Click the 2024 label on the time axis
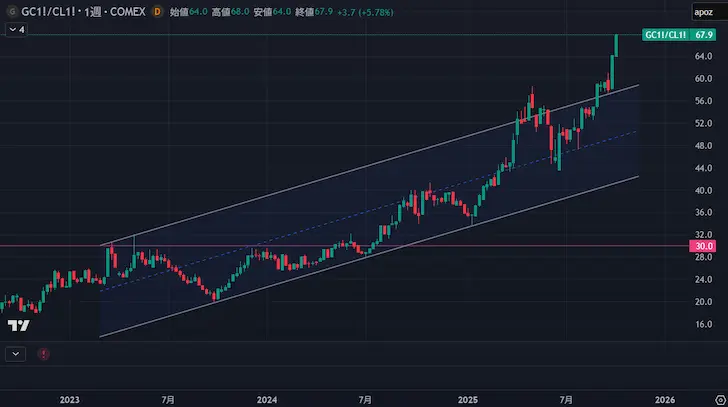728x407 pixels. point(266,399)
